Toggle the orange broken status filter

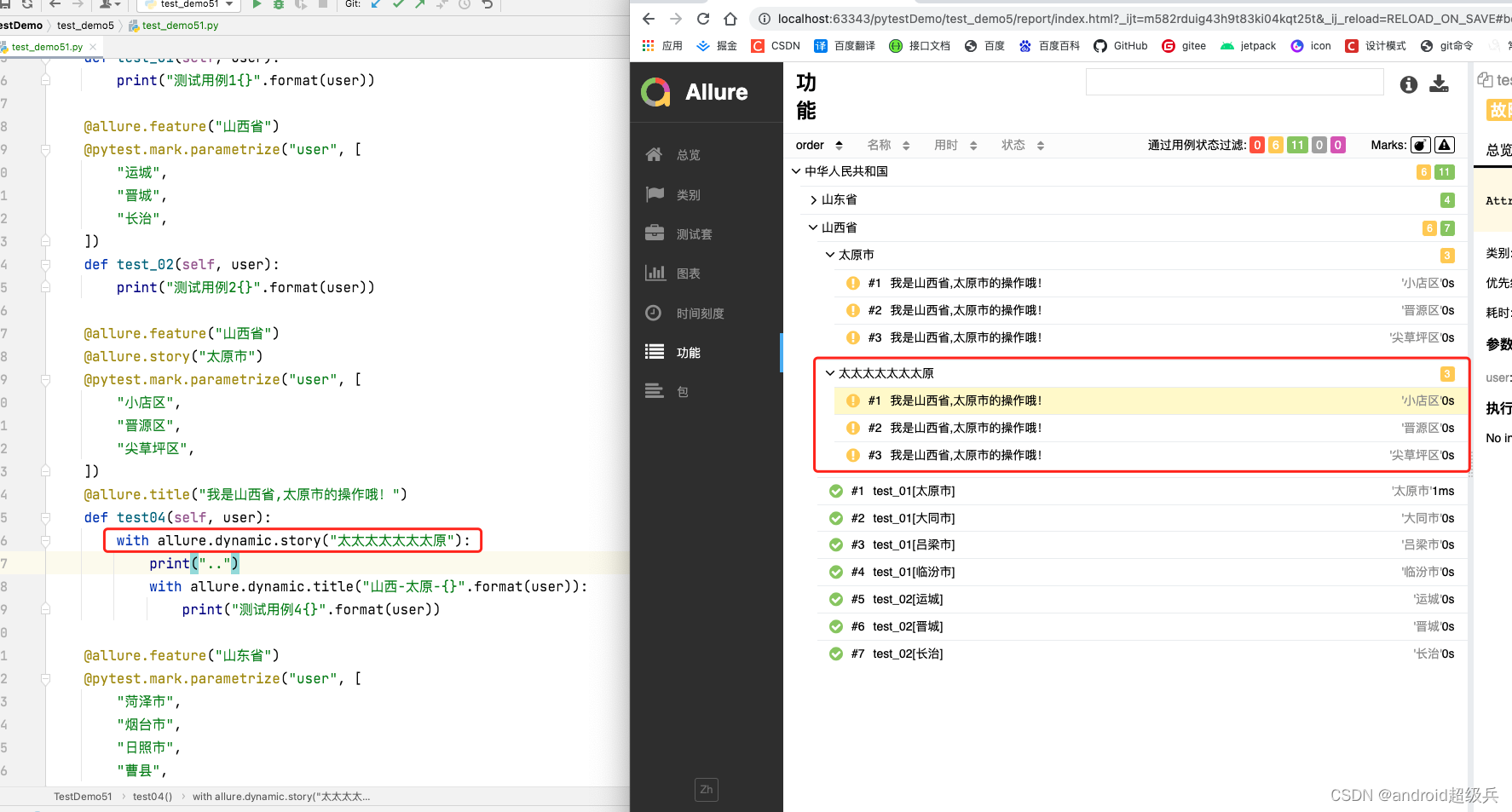click(x=1276, y=145)
